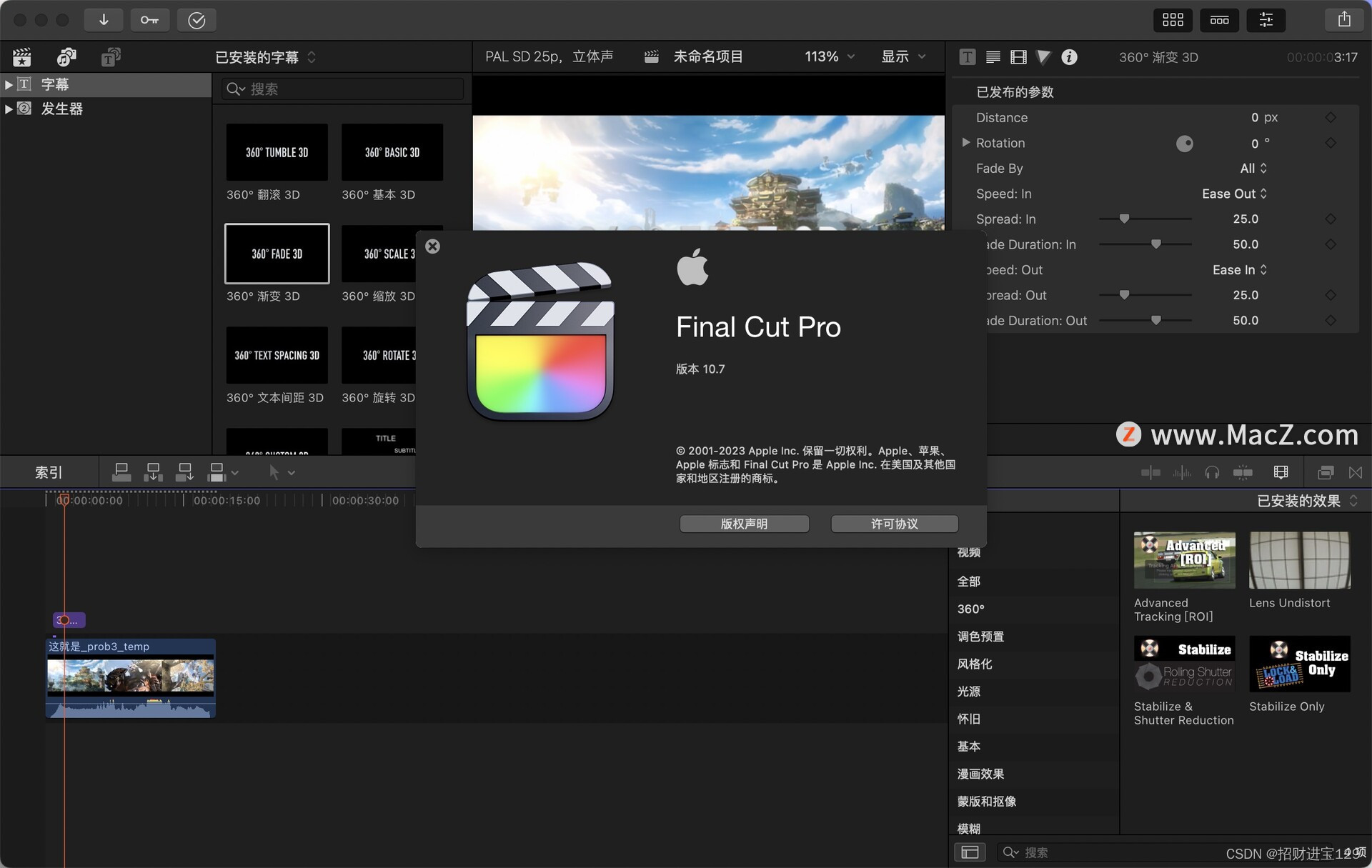Click the 许可协议 button

coord(894,524)
